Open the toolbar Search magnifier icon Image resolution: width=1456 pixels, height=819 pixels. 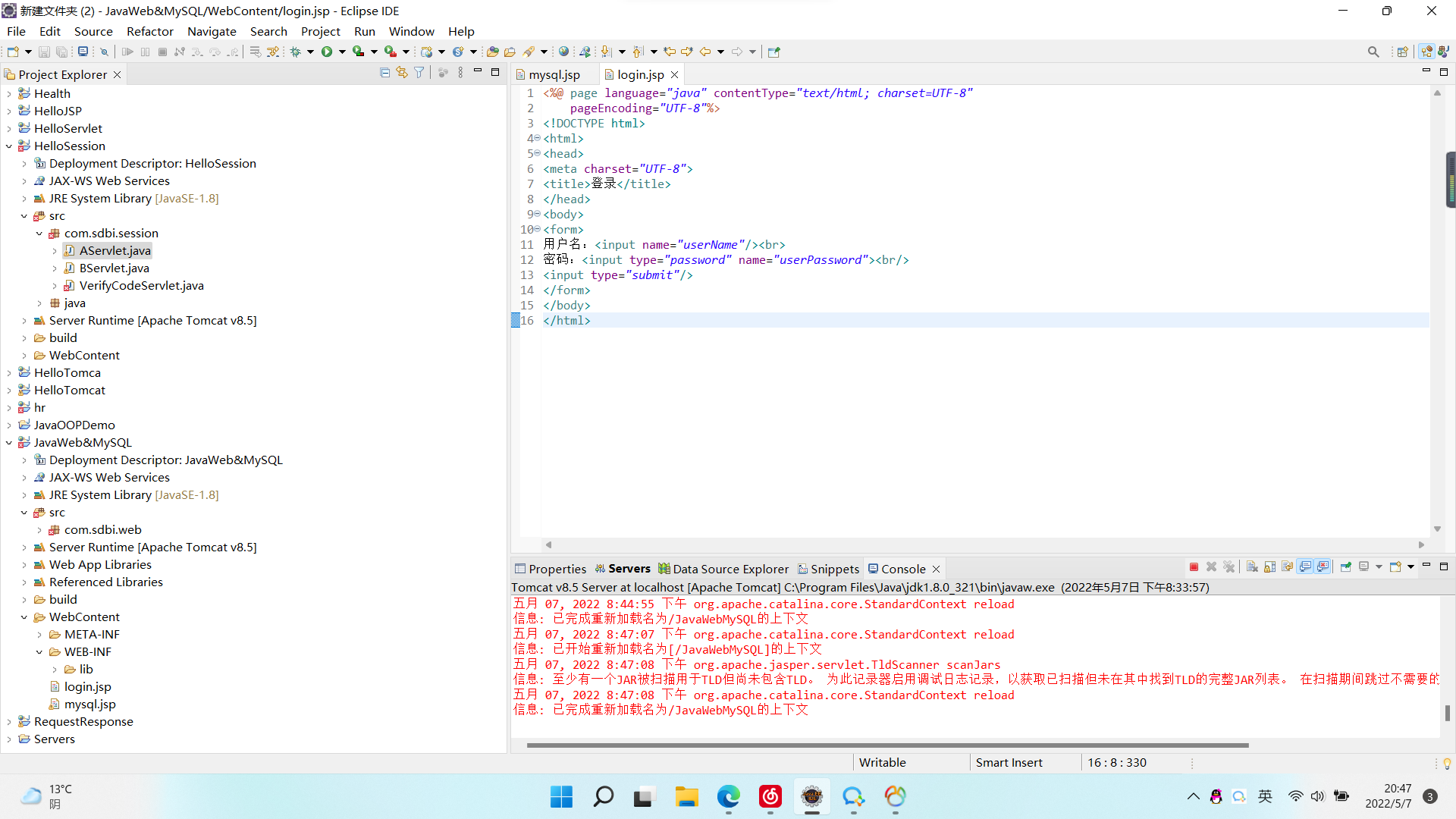coord(1373,52)
